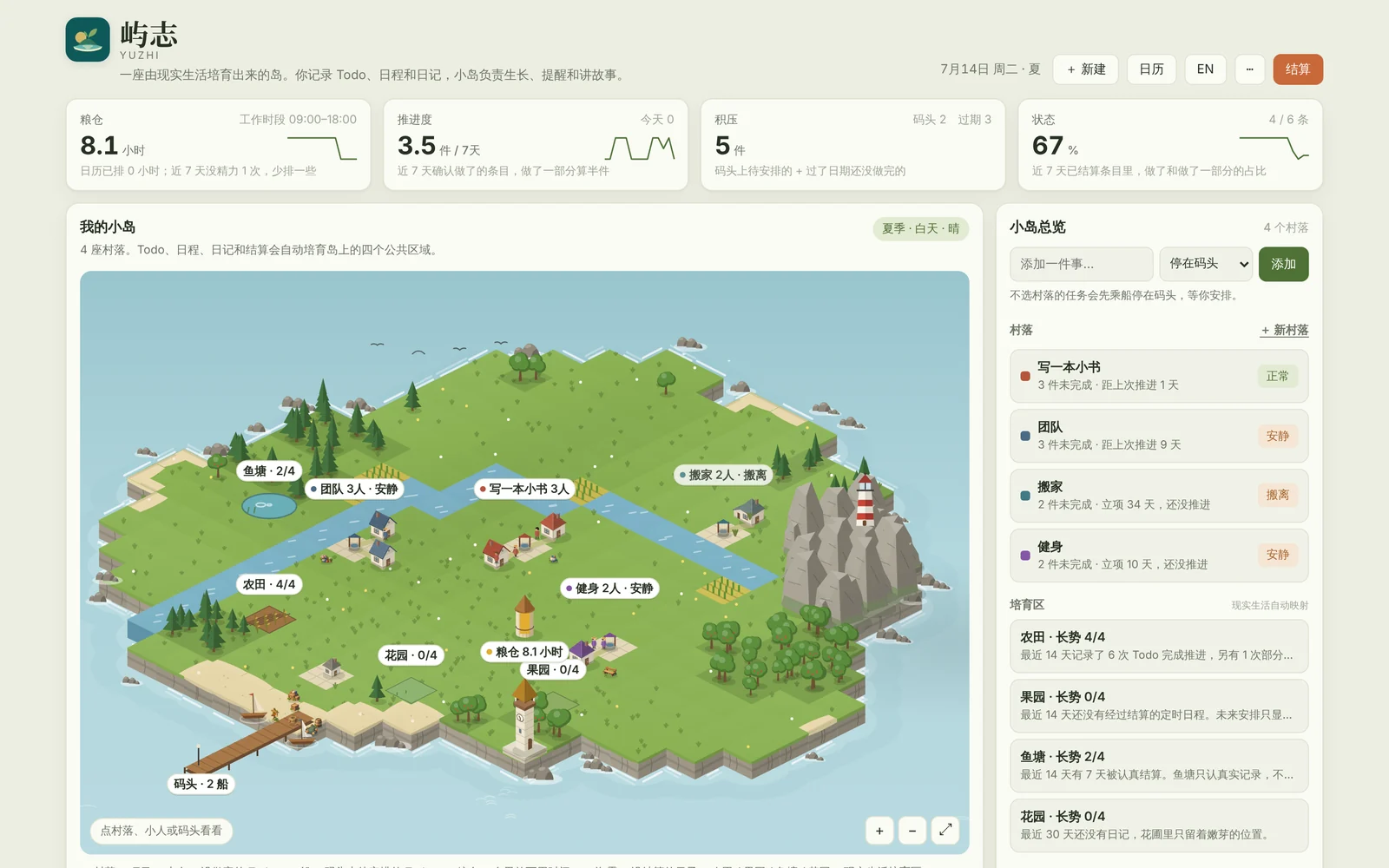Select the 农田 · 长势 4/4 card
This screenshot has height=868, width=1389.
click(1159, 646)
